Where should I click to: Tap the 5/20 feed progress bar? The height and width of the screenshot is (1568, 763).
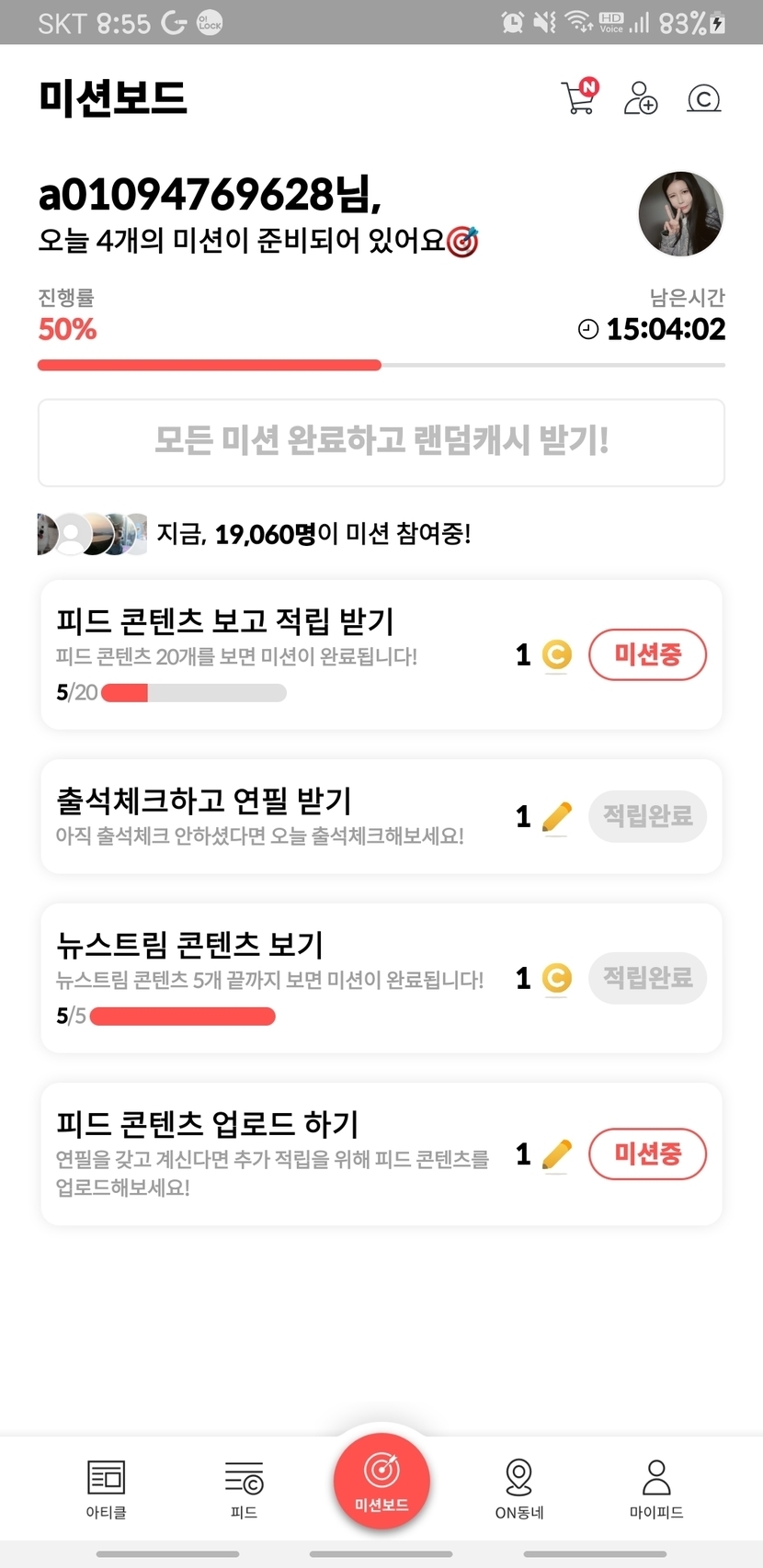pos(193,692)
